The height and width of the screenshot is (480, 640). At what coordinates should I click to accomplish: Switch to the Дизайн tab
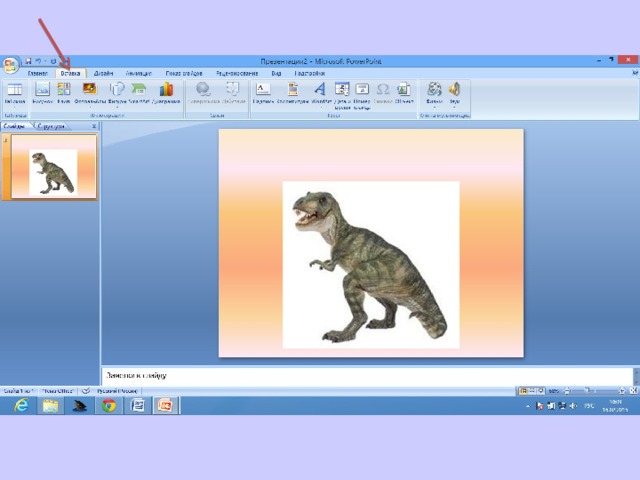click(103, 73)
